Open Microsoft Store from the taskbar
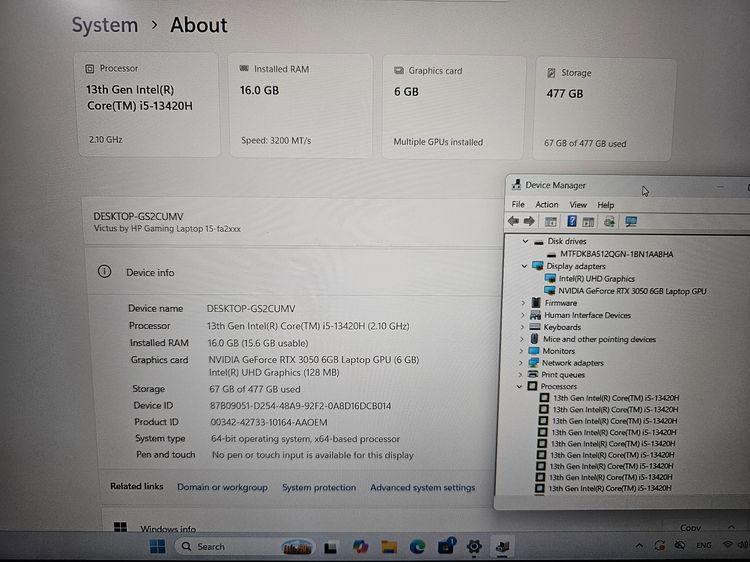Image resolution: width=750 pixels, height=562 pixels. pyautogui.click(x=446, y=546)
